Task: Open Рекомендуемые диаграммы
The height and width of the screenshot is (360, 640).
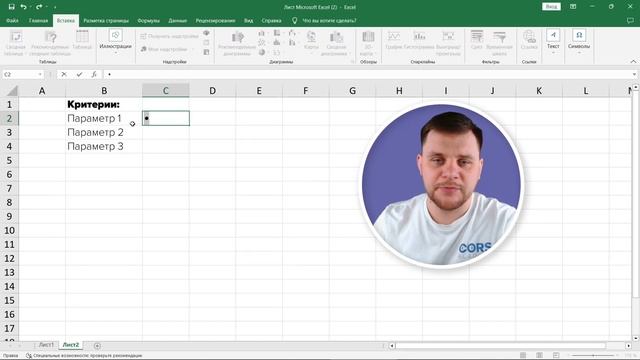Action: 237,43
